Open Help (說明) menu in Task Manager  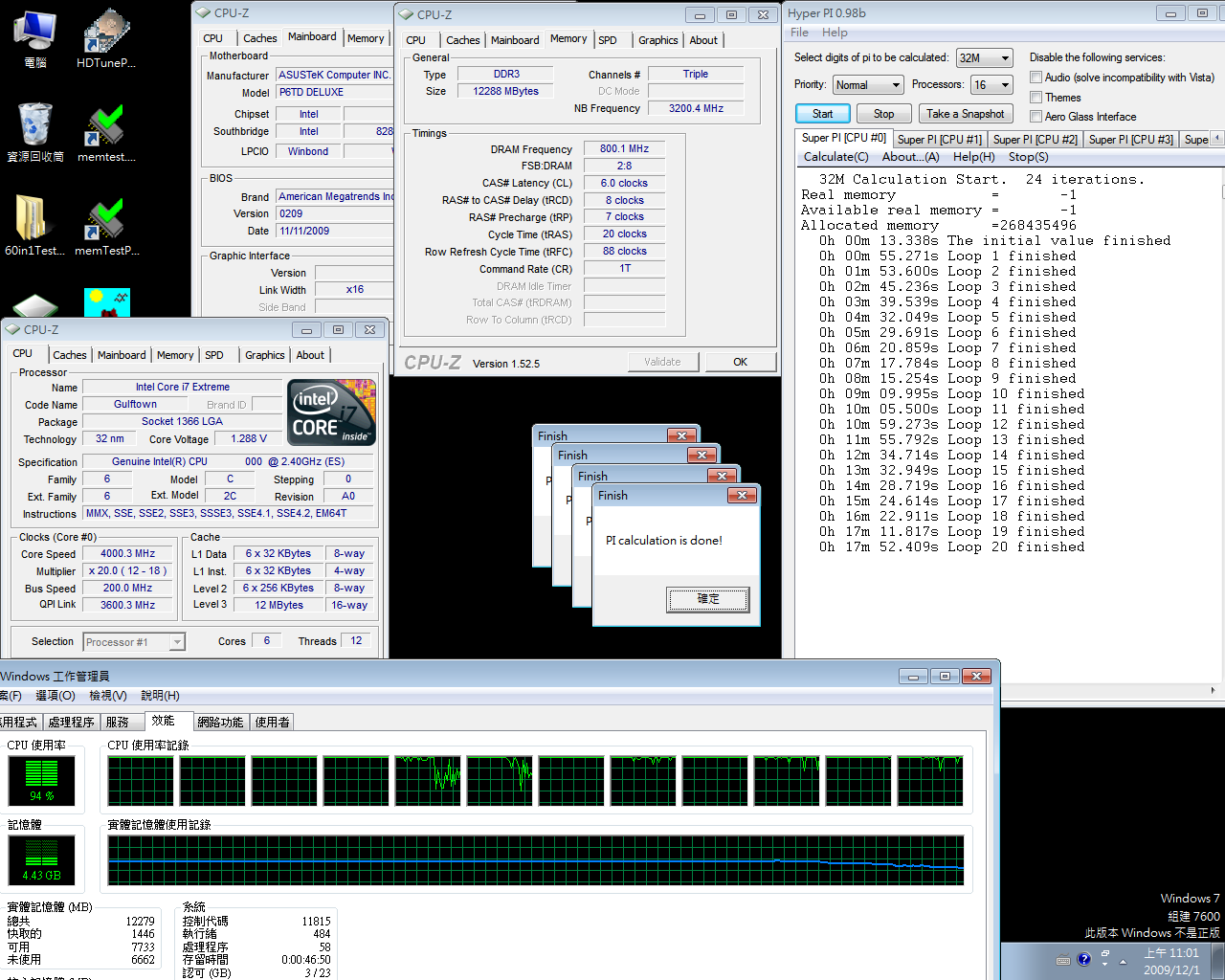coord(160,696)
